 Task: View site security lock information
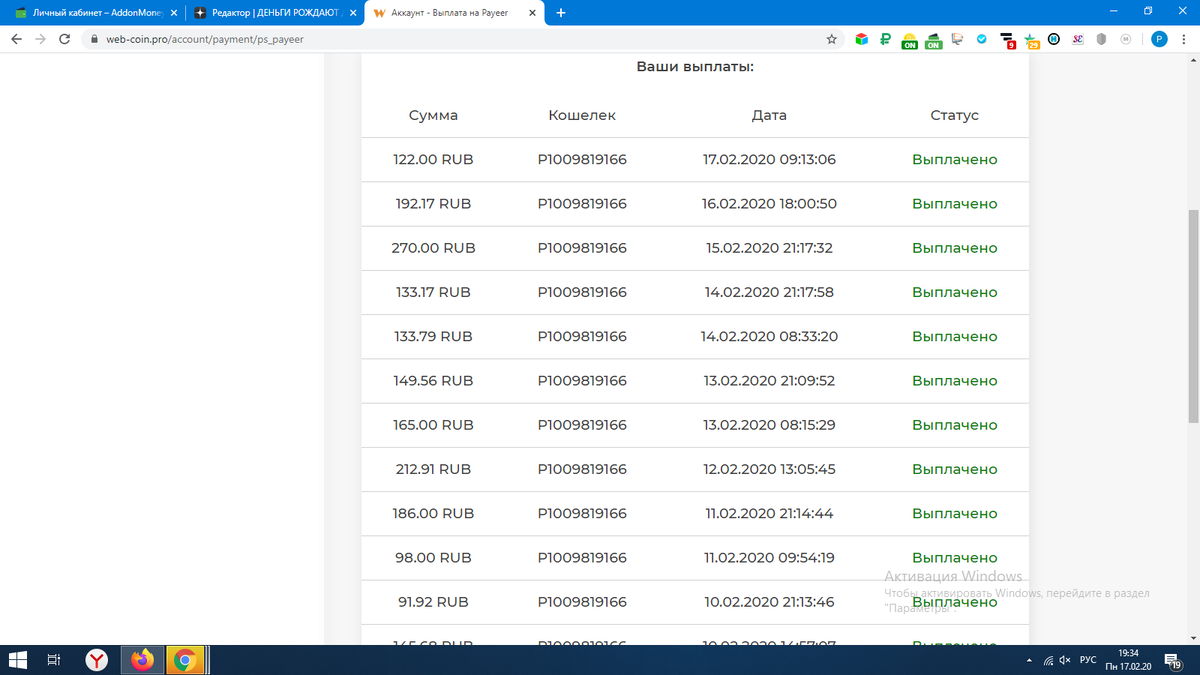click(x=94, y=40)
